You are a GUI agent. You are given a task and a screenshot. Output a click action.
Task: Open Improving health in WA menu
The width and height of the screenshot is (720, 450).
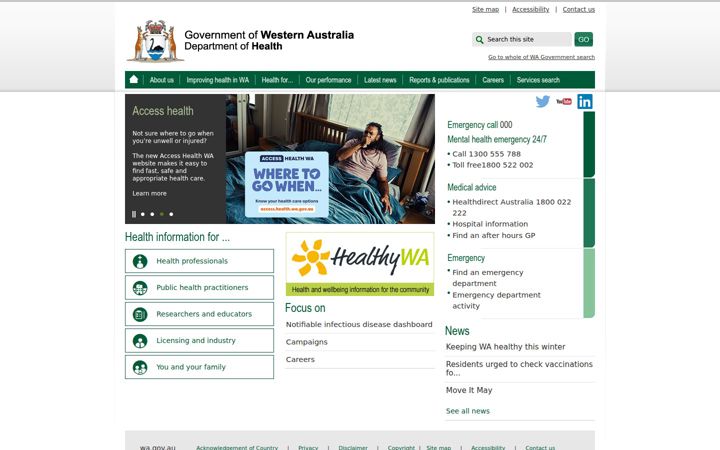[x=218, y=80]
